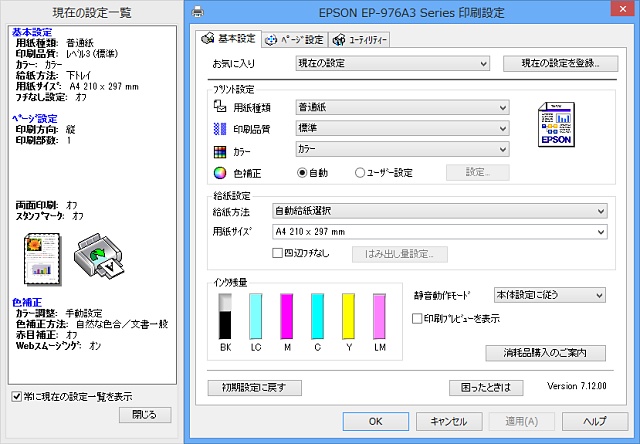Click the Version 7.12.00 text
Image resolution: width=640 pixels, height=444 pixels.
coord(577,386)
